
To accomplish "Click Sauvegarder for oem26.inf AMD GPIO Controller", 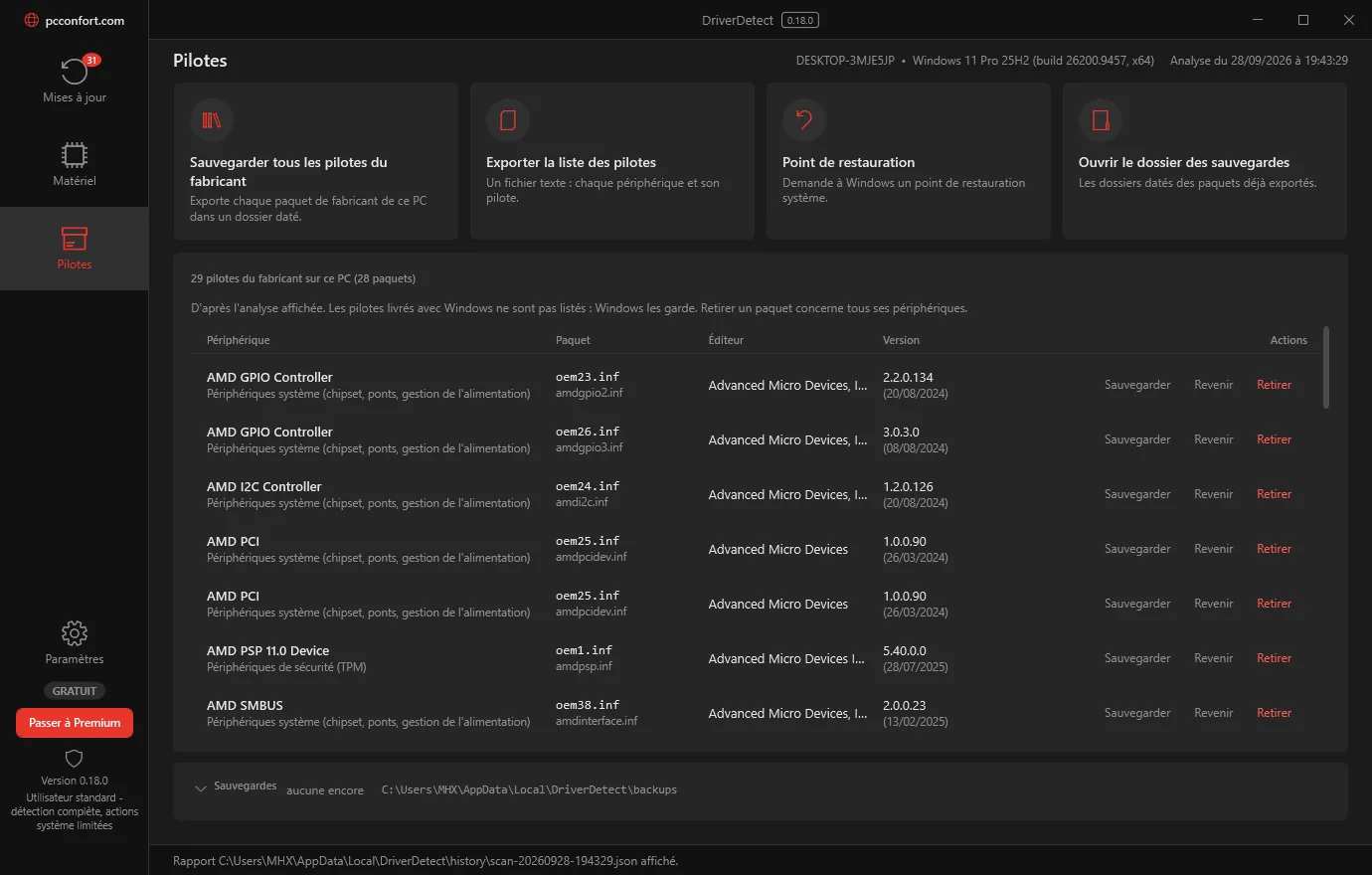I will 1137,439.
